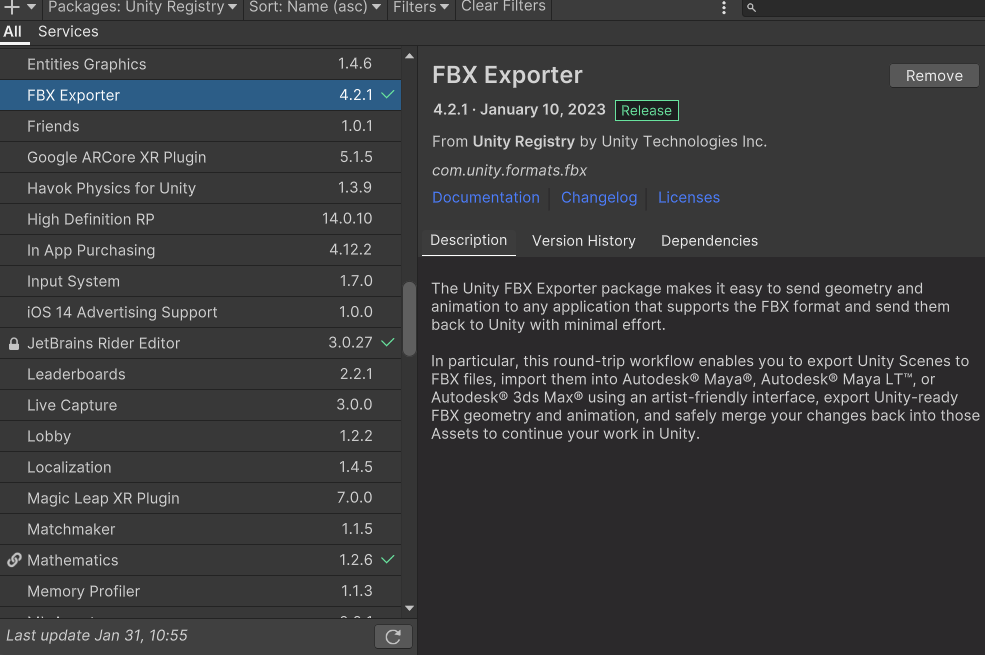This screenshot has height=655, width=985.
Task: Select the Memory Profiler package
Action: click(200, 591)
